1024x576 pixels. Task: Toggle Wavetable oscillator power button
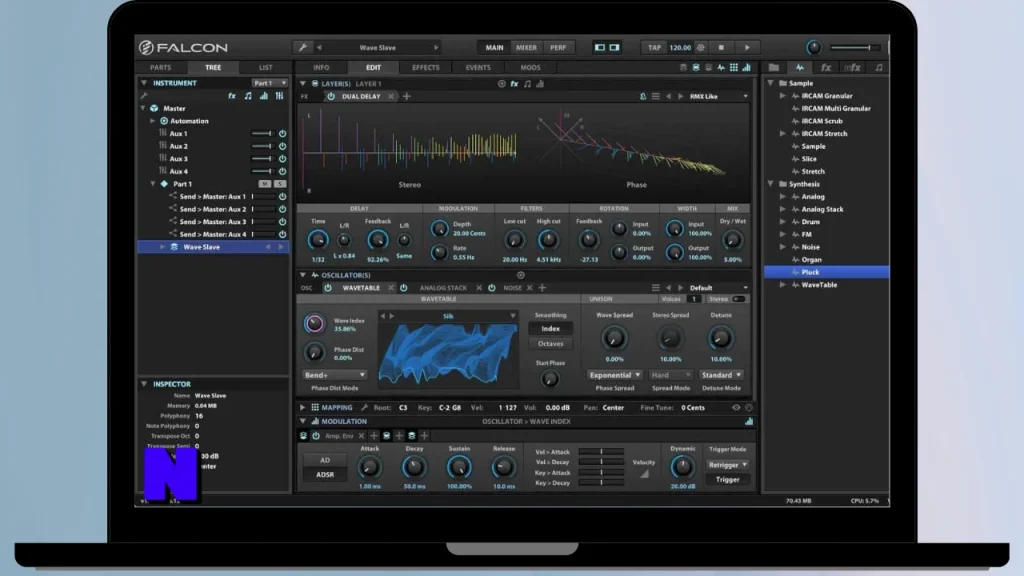pyautogui.click(x=328, y=287)
